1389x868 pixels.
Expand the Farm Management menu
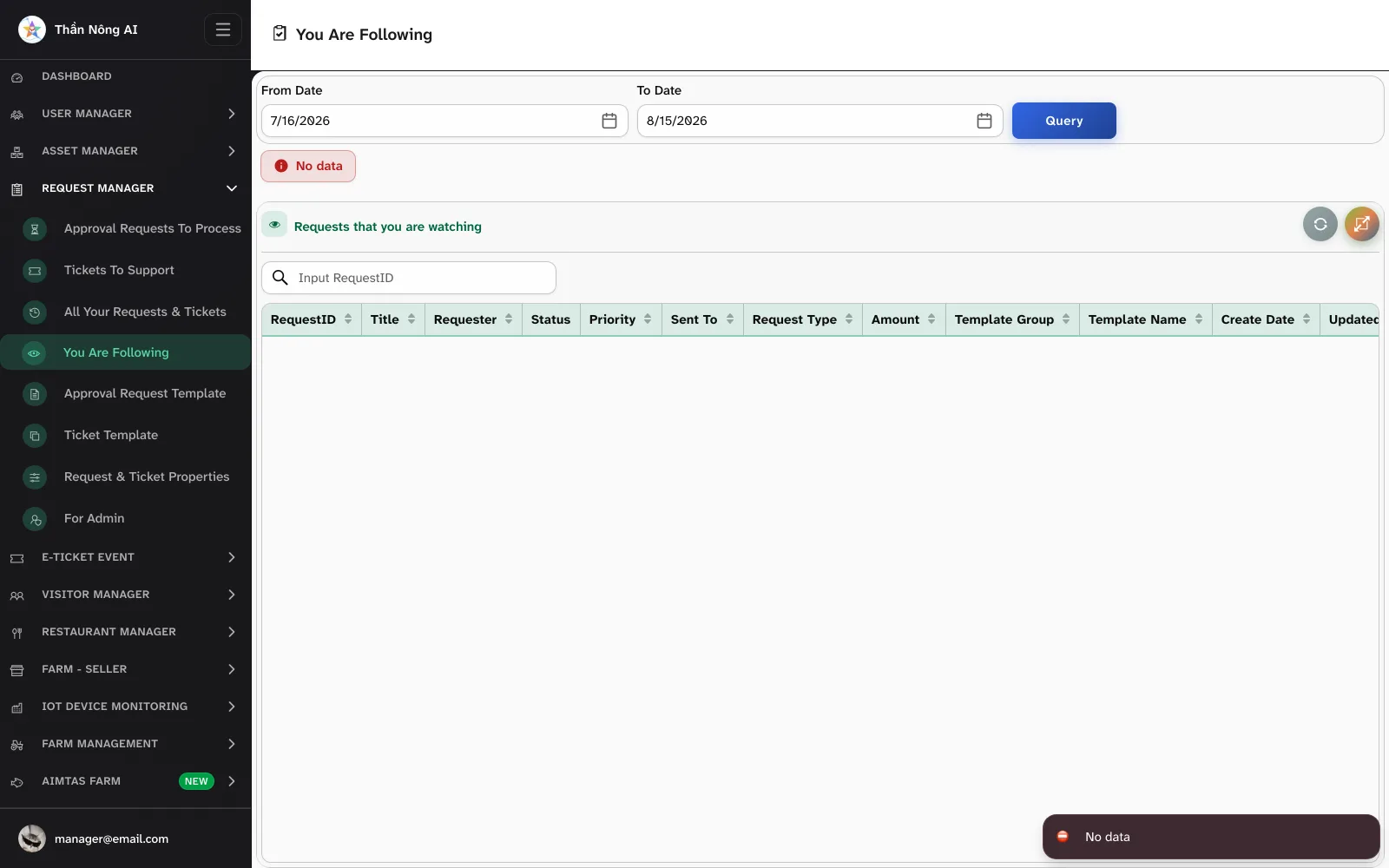tap(232, 744)
